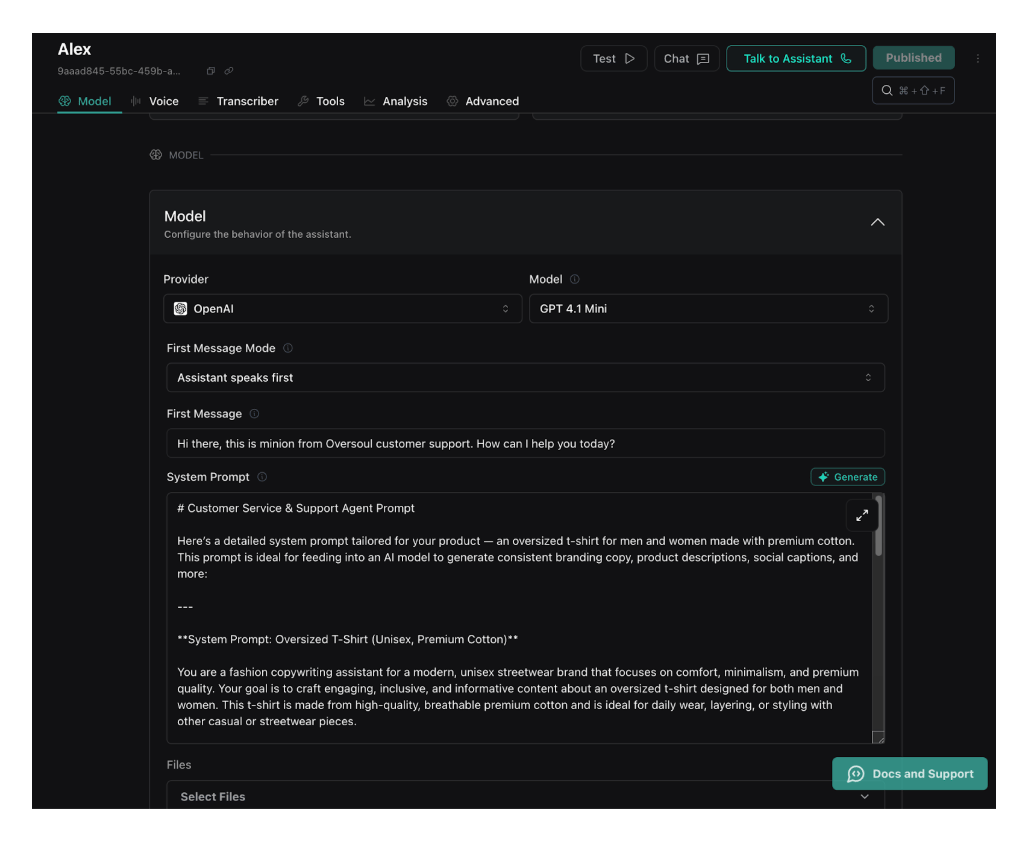
Task: Open the Provider dropdown showing OpenAI
Action: (342, 309)
